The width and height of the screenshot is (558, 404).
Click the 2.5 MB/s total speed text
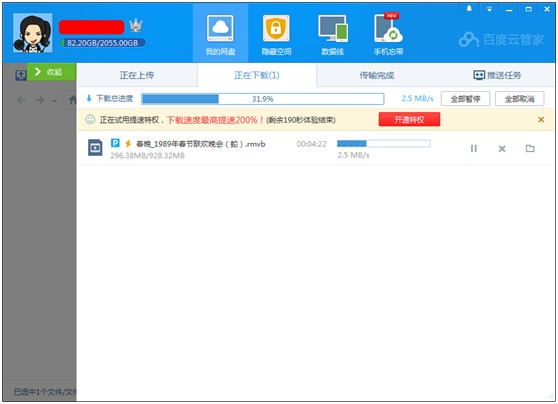pyautogui.click(x=417, y=98)
